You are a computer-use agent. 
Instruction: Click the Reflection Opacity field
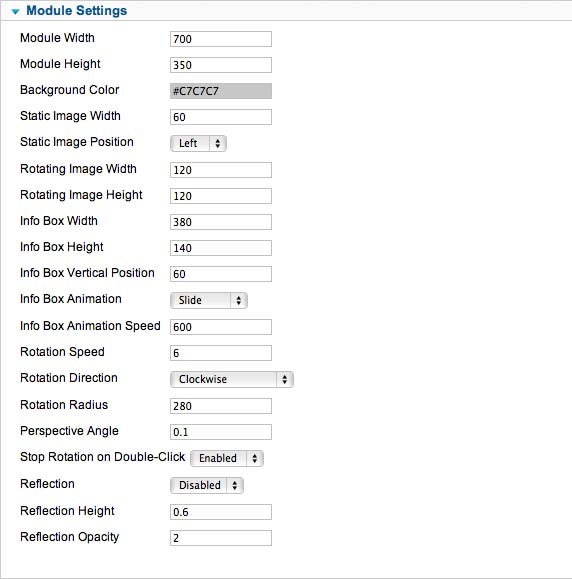(221, 538)
